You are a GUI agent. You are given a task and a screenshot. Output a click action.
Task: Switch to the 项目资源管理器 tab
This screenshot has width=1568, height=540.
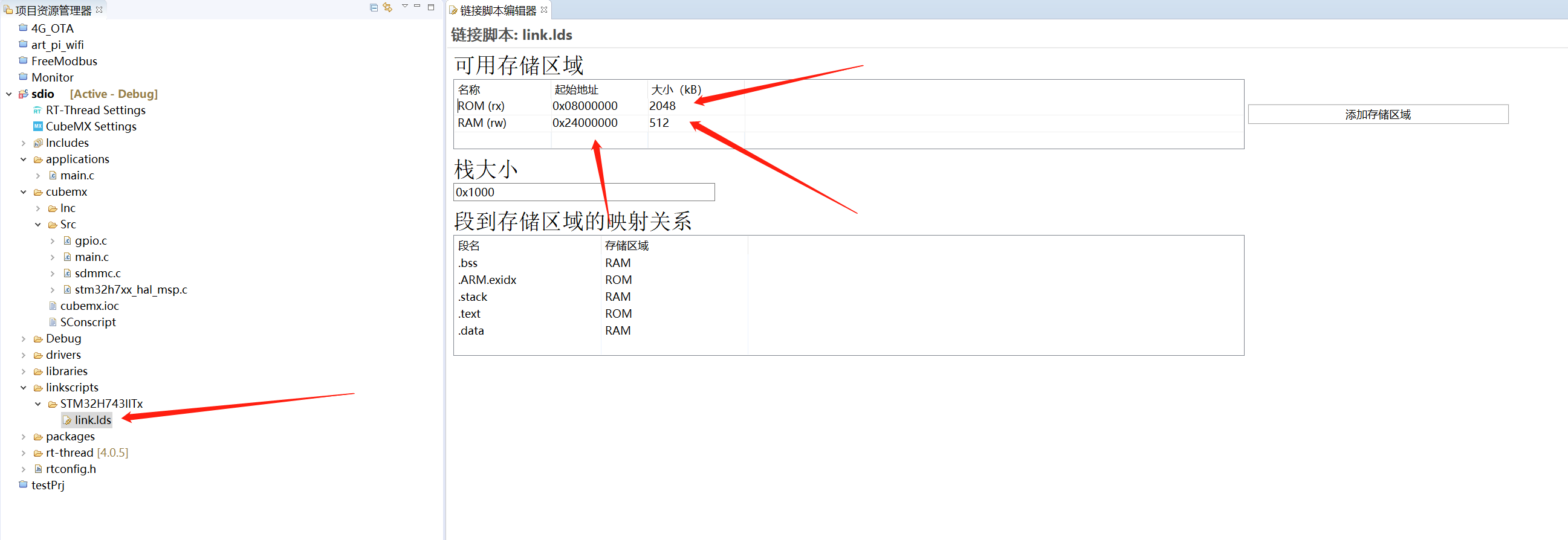(53, 10)
